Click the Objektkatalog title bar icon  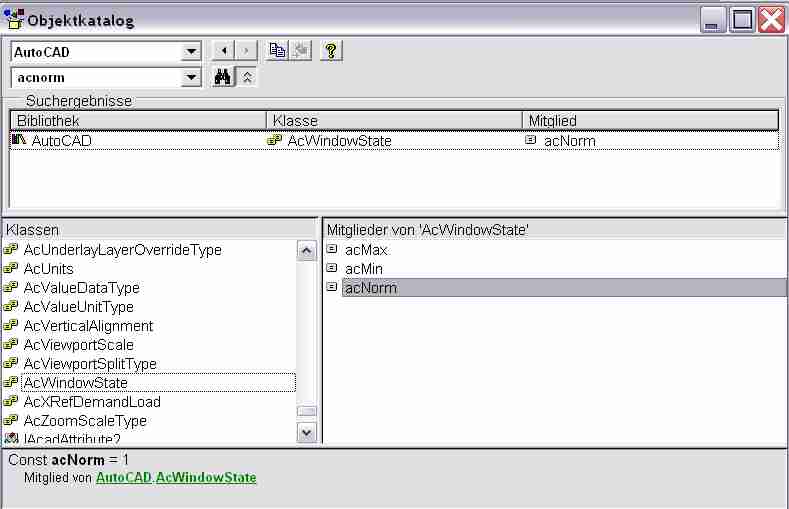click(x=14, y=19)
